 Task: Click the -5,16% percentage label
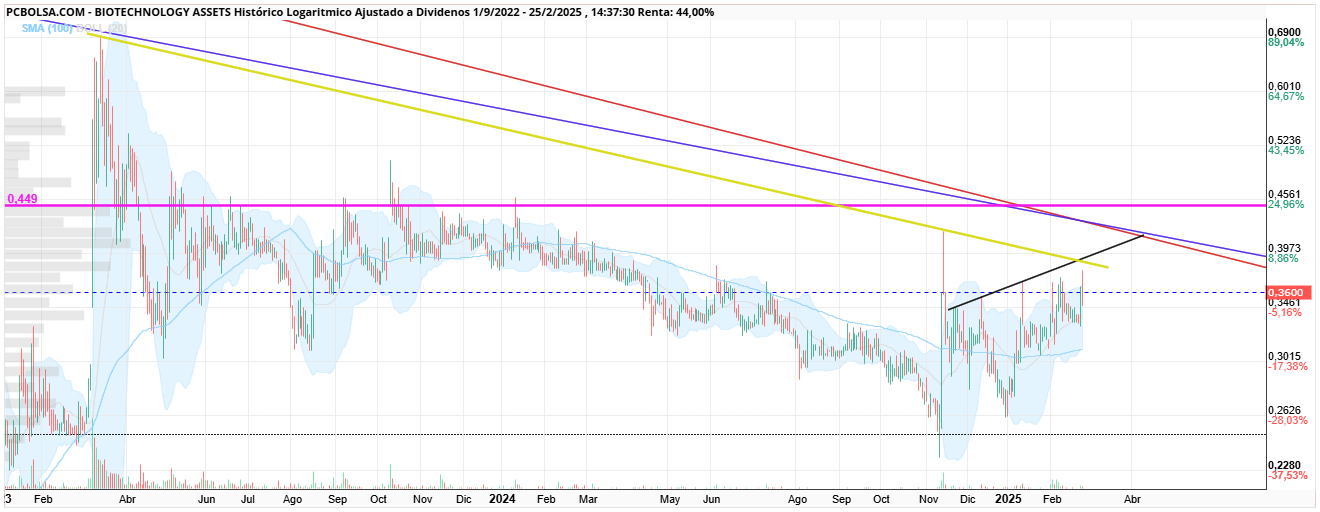(1285, 313)
